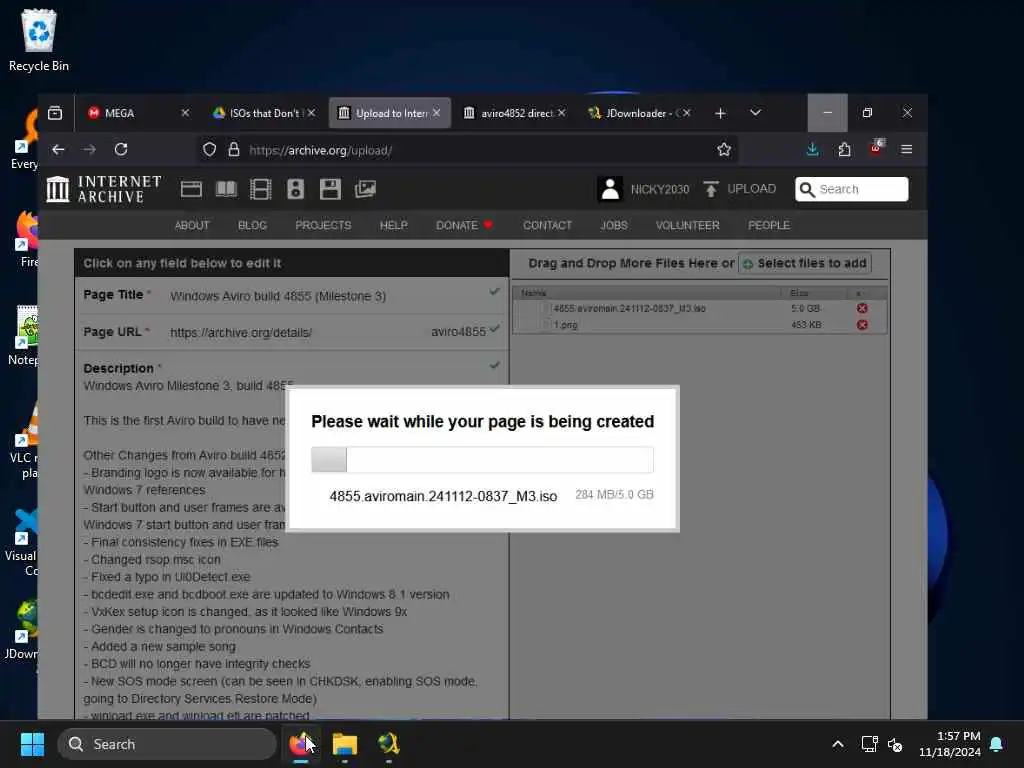
Task: Click the 284 MB/5.0 GB progress text
Action: [x=615, y=494]
